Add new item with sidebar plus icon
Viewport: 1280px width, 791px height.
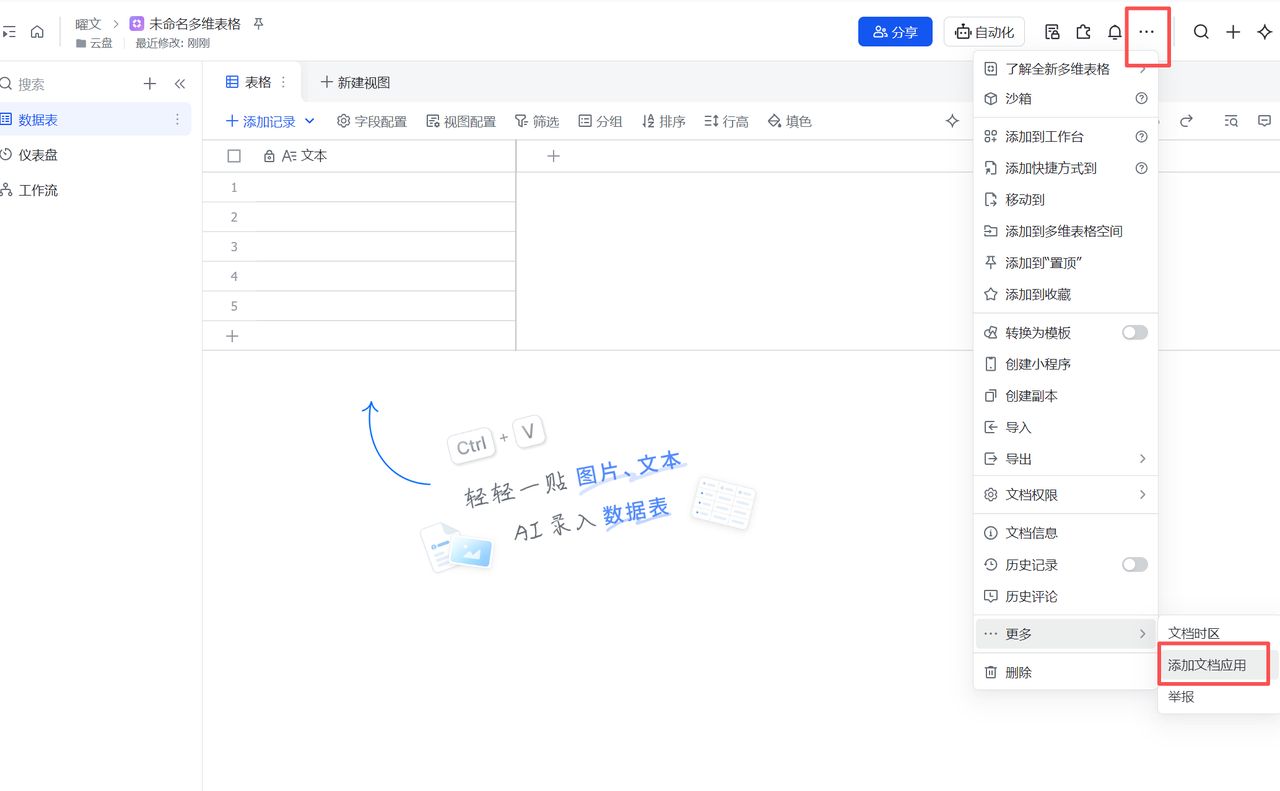150,84
